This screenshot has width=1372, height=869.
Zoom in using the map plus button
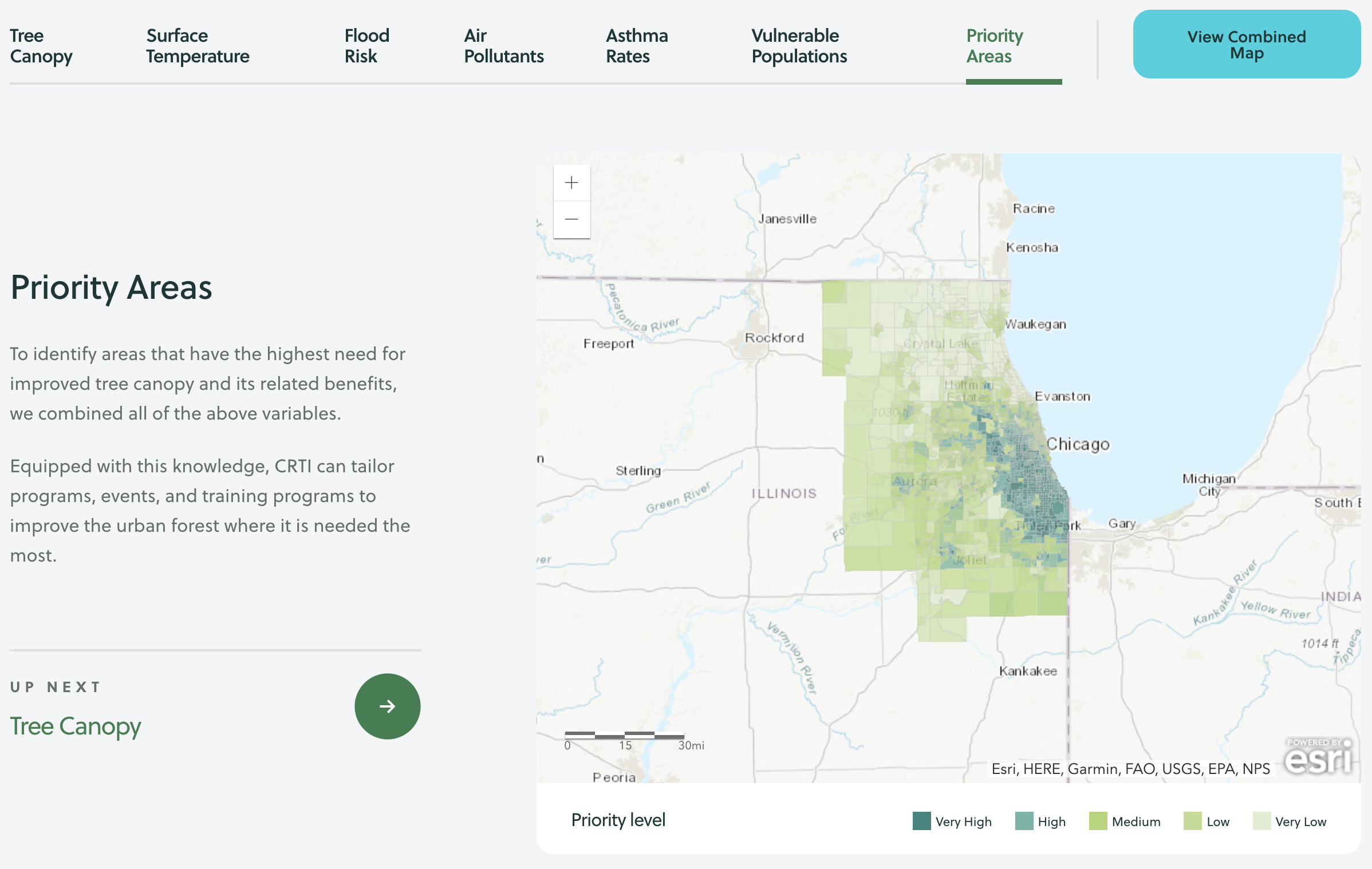(571, 183)
